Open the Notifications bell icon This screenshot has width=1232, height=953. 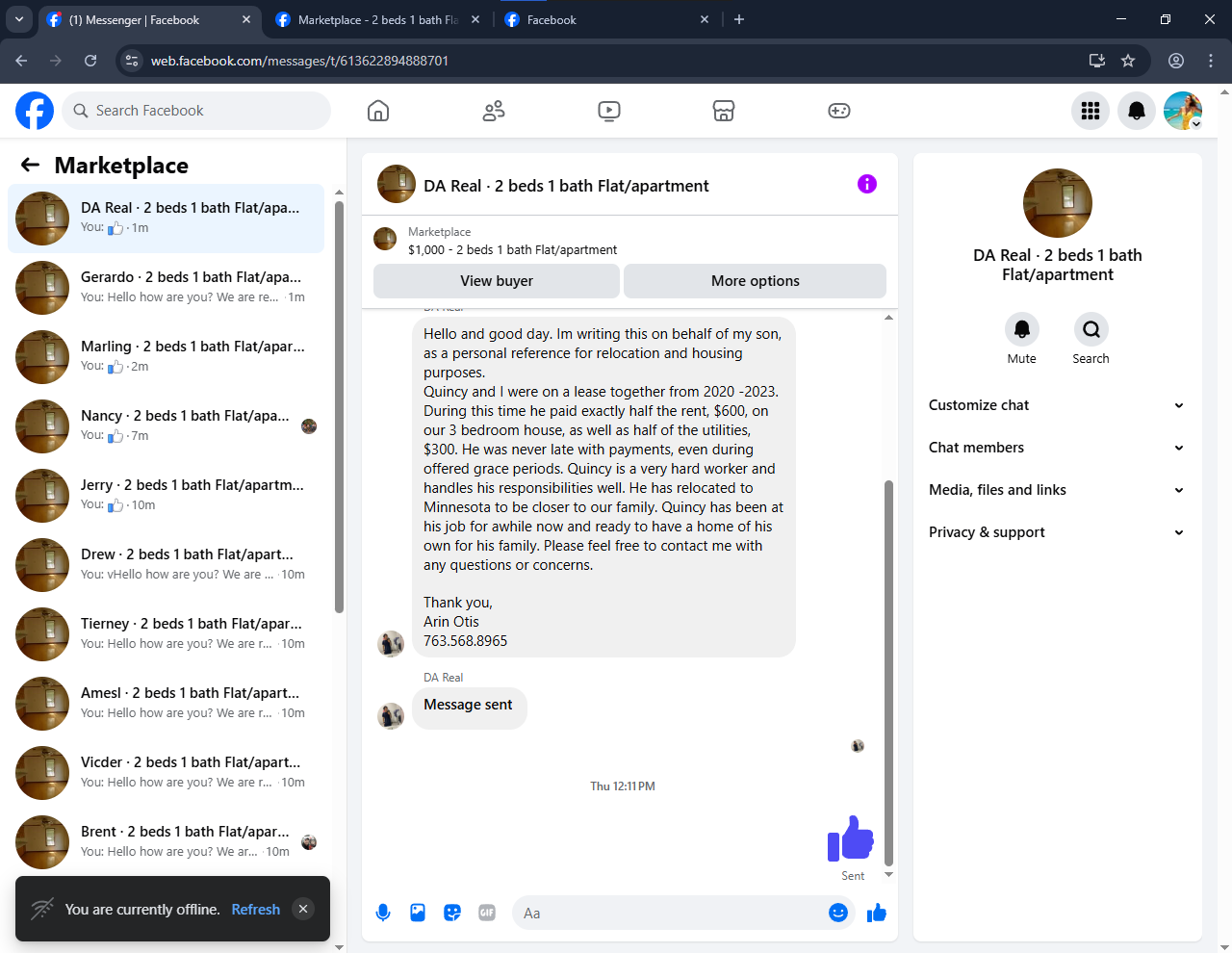click(1137, 111)
